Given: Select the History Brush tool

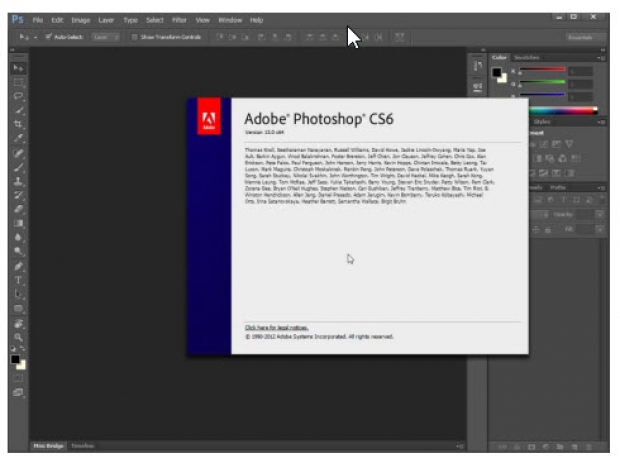Looking at the screenshot, I should [18, 195].
